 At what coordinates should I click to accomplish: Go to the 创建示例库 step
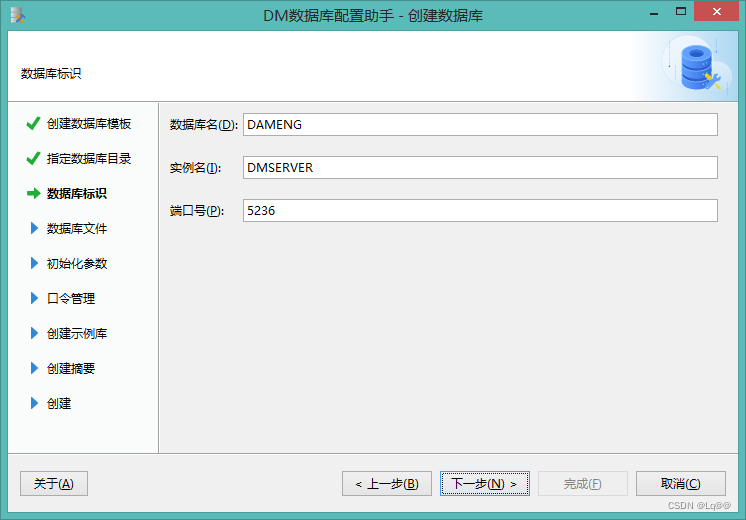77,333
